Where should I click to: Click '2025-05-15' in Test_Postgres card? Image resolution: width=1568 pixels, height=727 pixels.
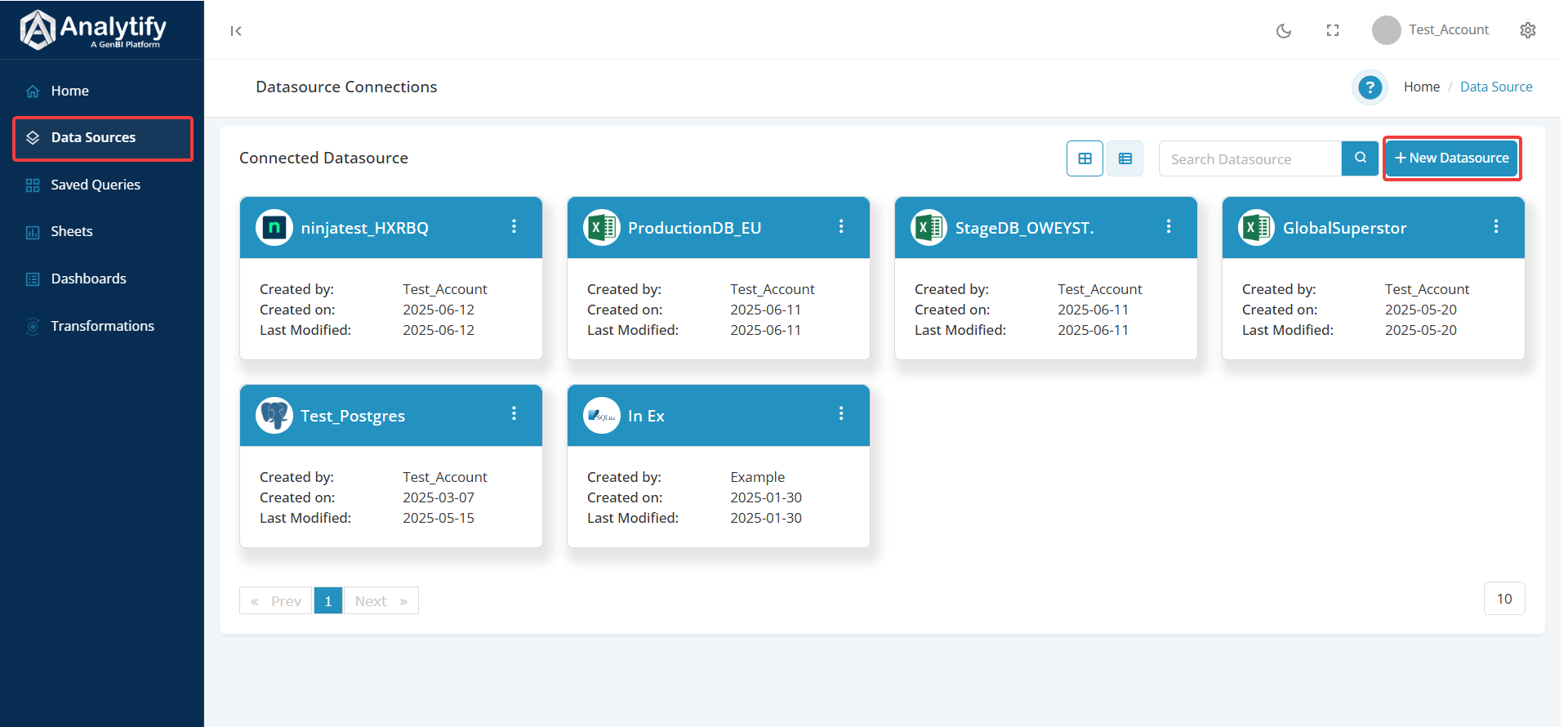pos(439,518)
